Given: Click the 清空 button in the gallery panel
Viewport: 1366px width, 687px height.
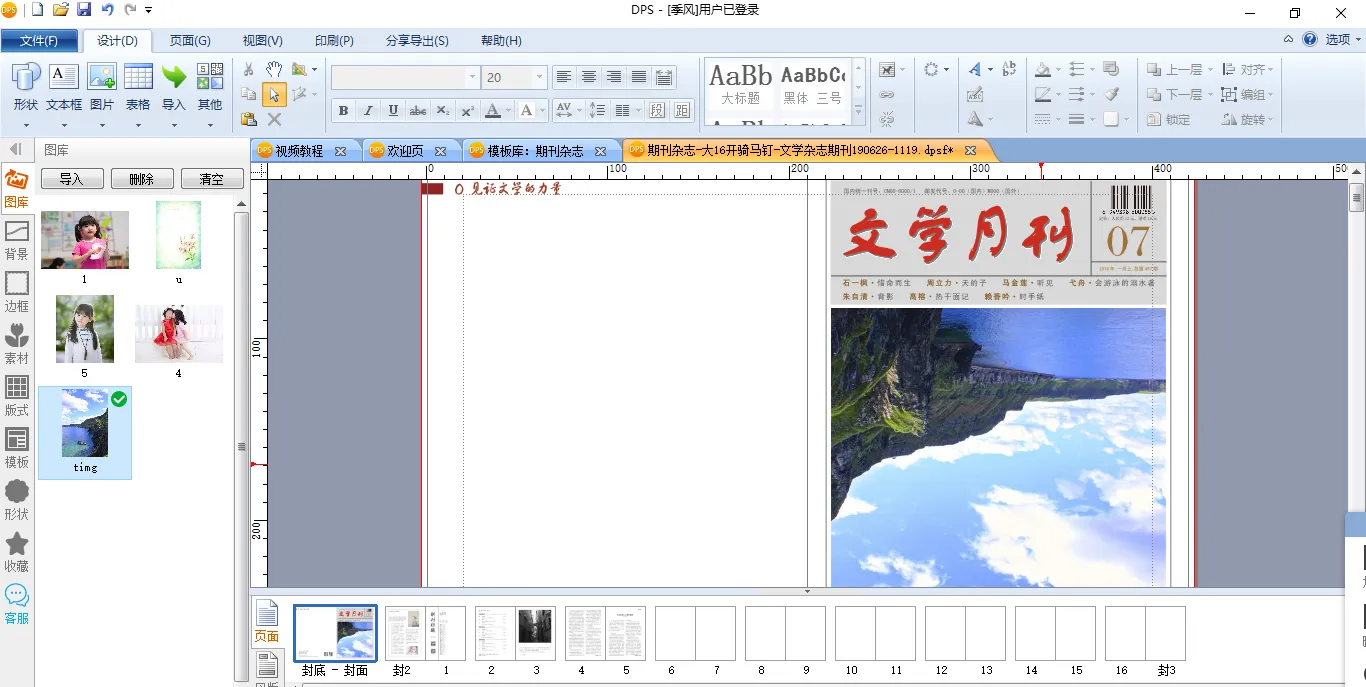Looking at the screenshot, I should (x=211, y=179).
